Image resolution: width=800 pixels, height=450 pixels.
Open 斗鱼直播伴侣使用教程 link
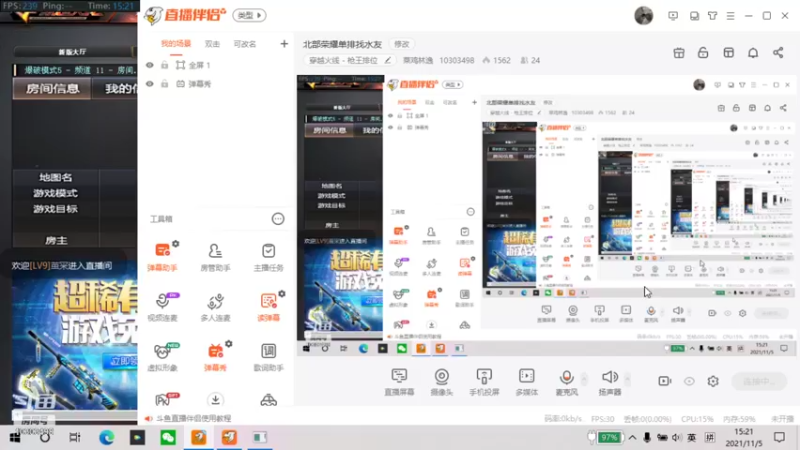(x=193, y=418)
